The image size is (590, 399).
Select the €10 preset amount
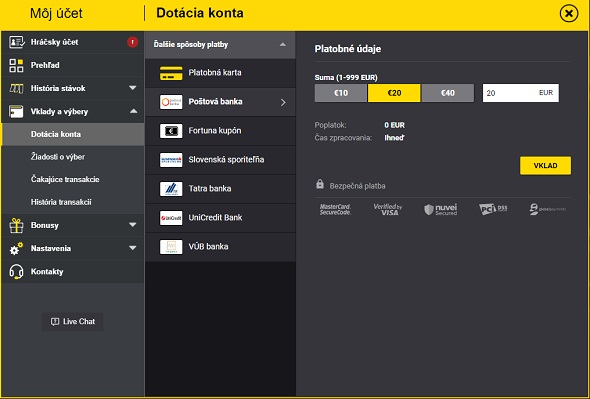(341, 93)
